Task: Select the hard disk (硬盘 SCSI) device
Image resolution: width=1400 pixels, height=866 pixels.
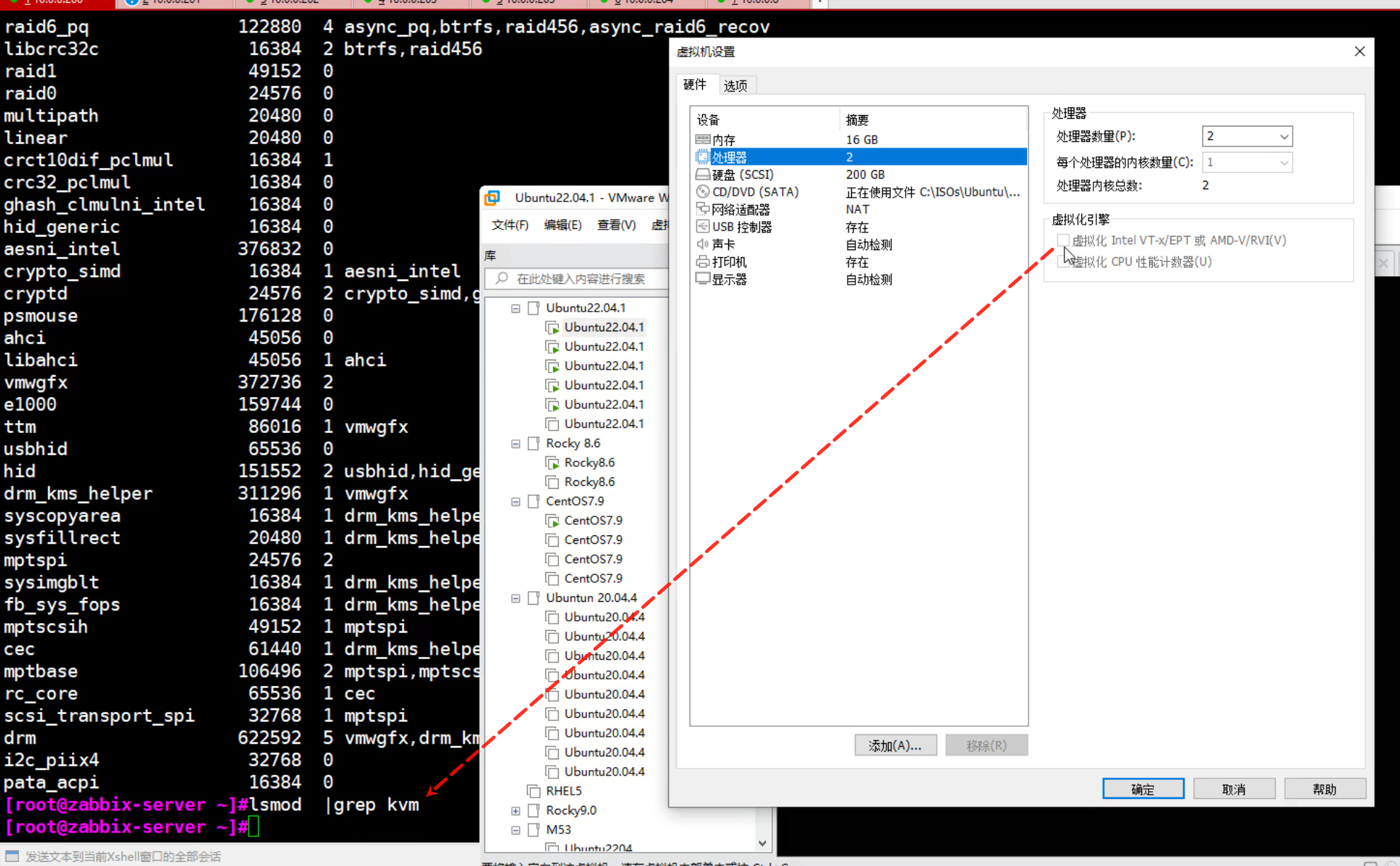Action: (742, 174)
